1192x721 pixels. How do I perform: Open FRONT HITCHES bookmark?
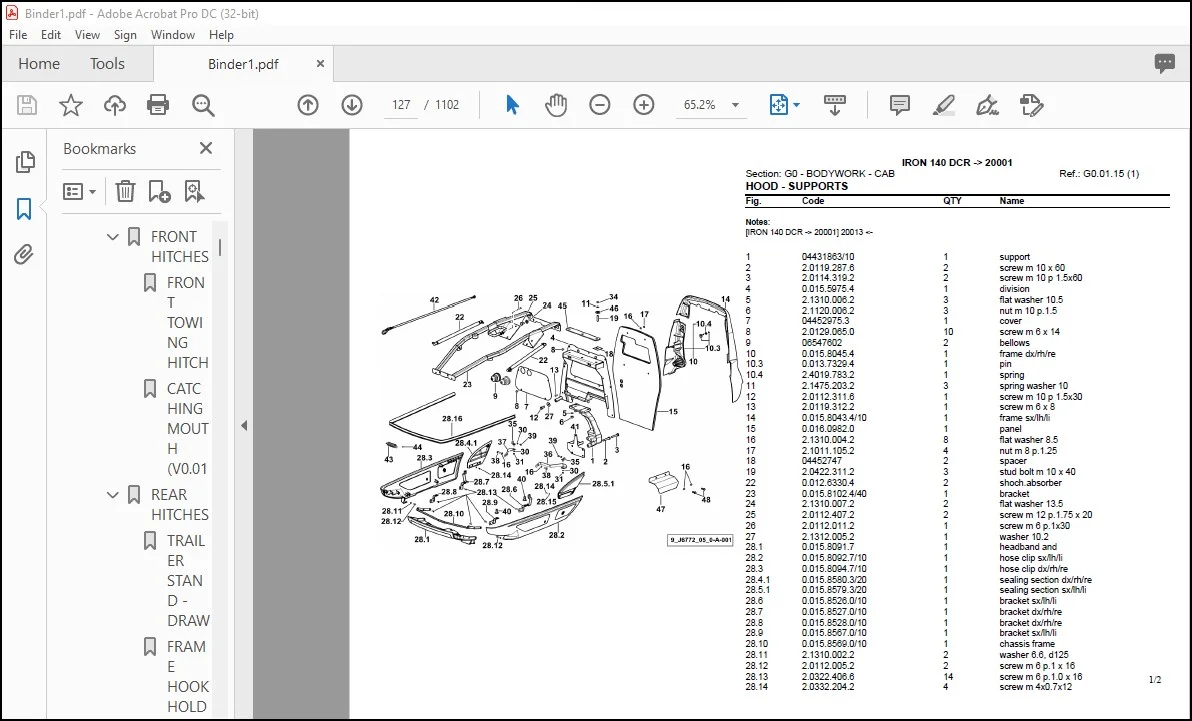click(179, 246)
